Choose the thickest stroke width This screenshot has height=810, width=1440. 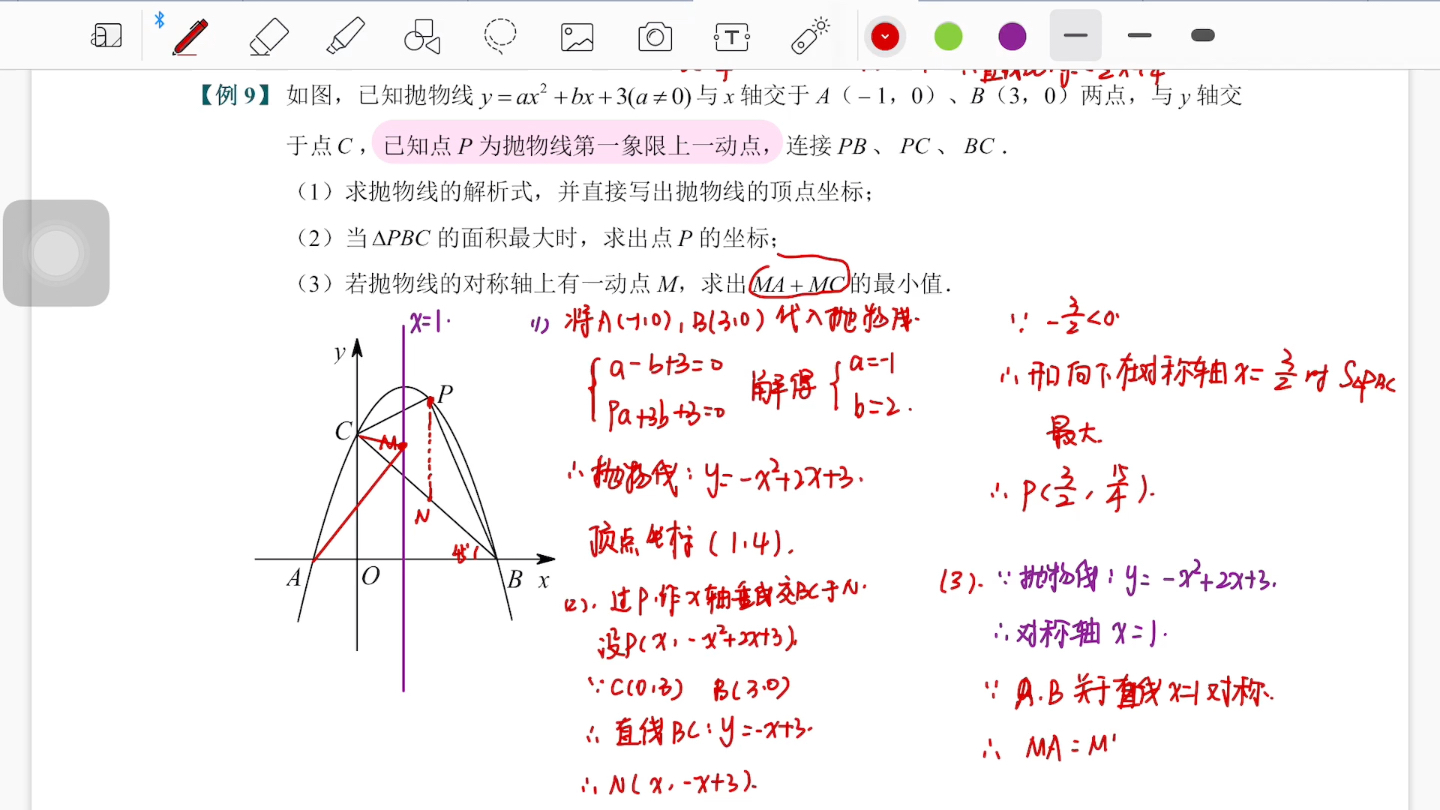coord(1201,35)
